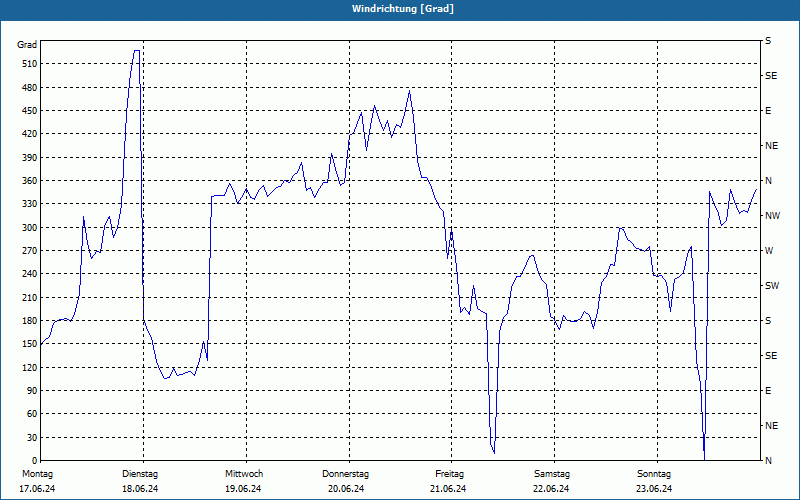Click the 'SW' compass label on right axis
This screenshot has width=800, height=500.
[x=772, y=286]
